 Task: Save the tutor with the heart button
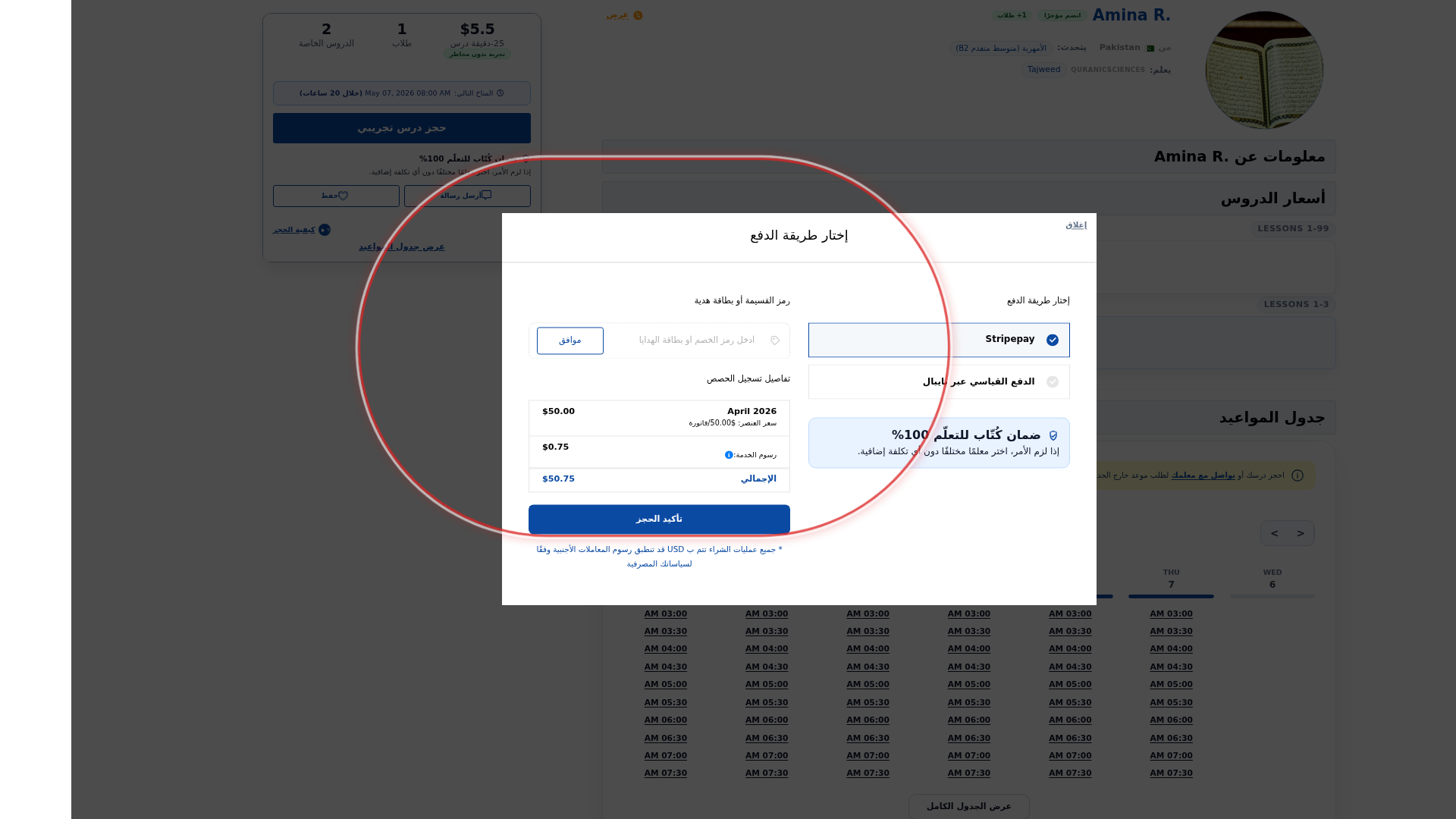(336, 196)
